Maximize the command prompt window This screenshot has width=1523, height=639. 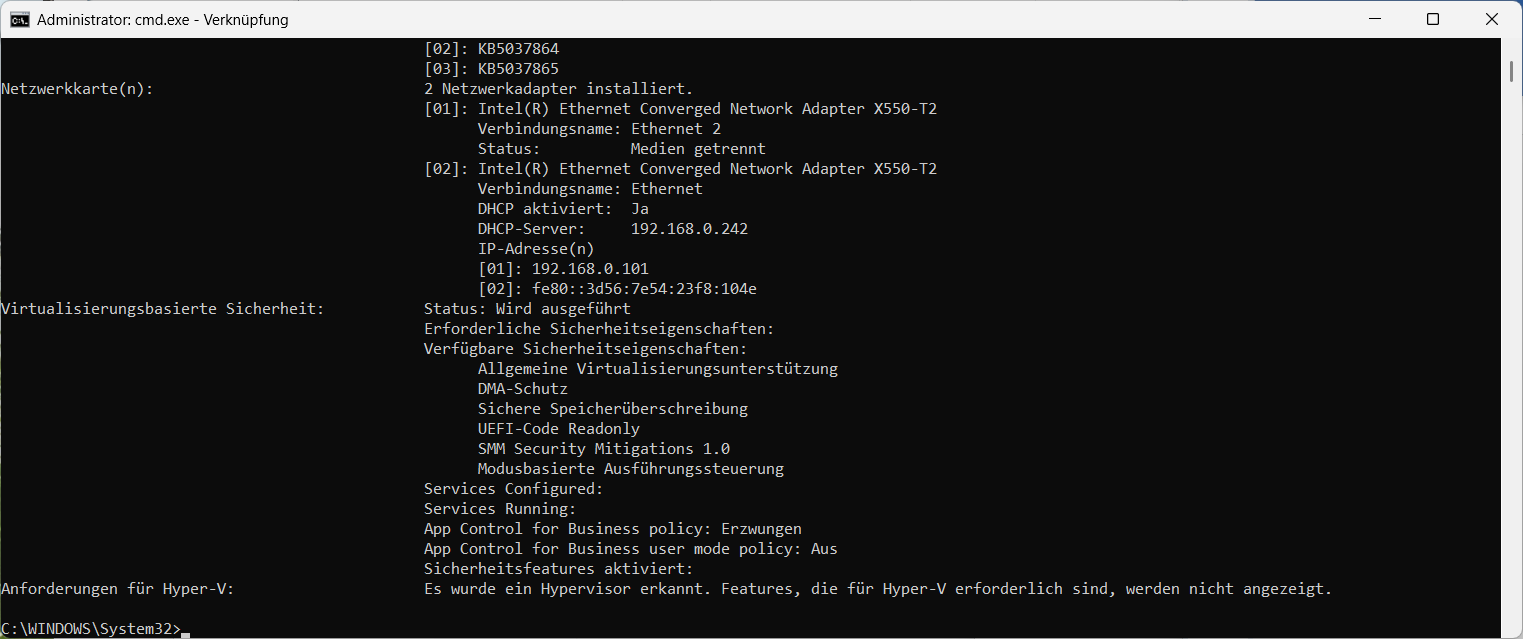click(x=1432, y=19)
